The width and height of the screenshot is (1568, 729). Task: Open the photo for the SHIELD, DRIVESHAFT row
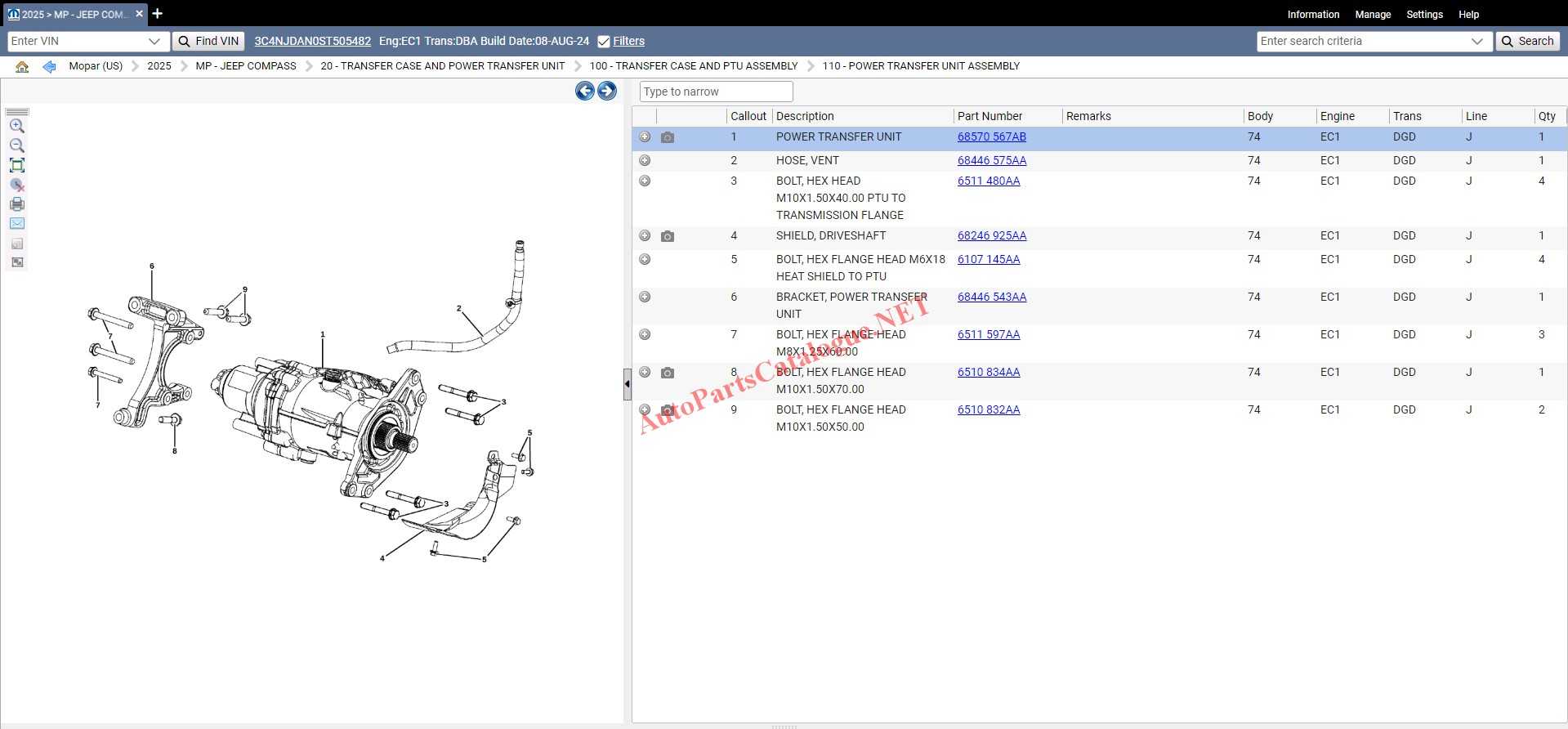668,236
